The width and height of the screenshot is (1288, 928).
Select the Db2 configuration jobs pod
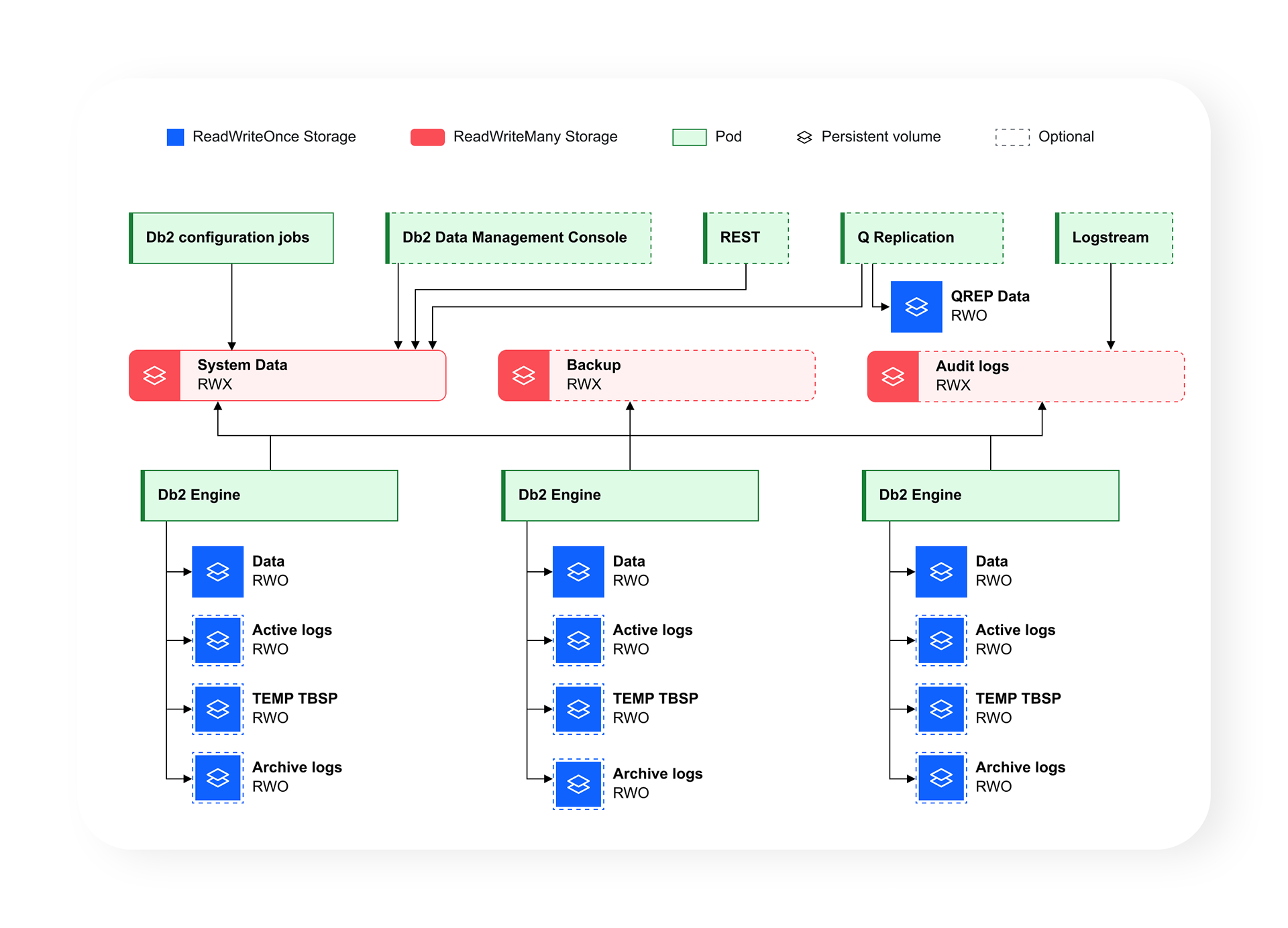pyautogui.click(x=231, y=238)
